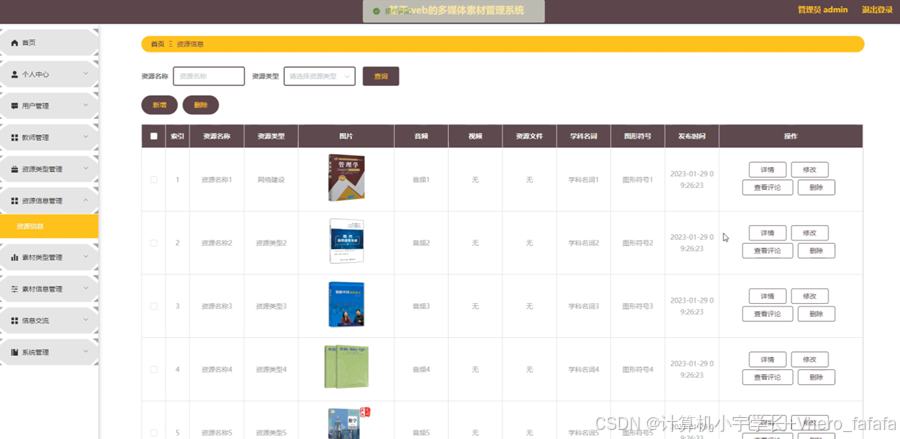Click the home icon beside 首页 in sidebar

pyautogui.click(x=15, y=43)
